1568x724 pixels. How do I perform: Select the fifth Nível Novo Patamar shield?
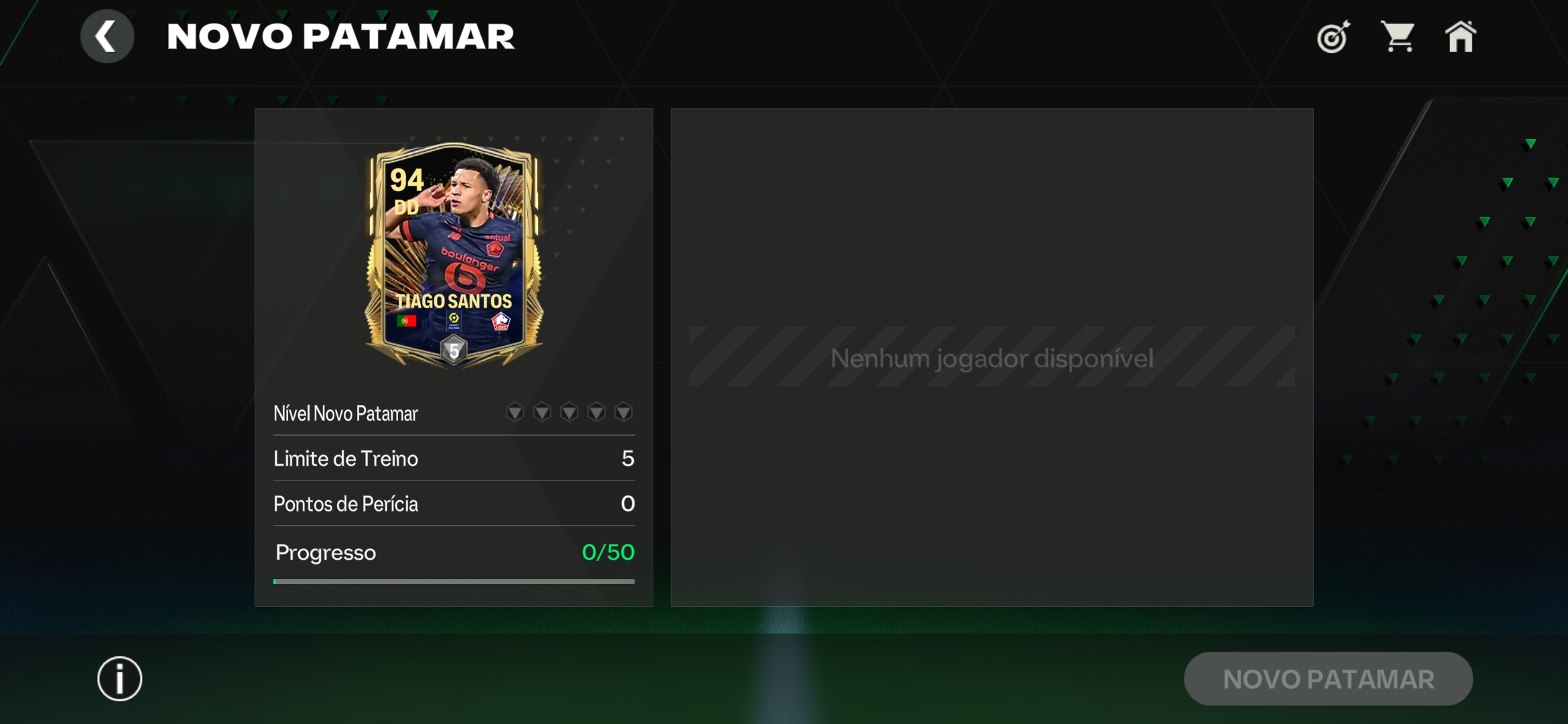[x=623, y=412]
